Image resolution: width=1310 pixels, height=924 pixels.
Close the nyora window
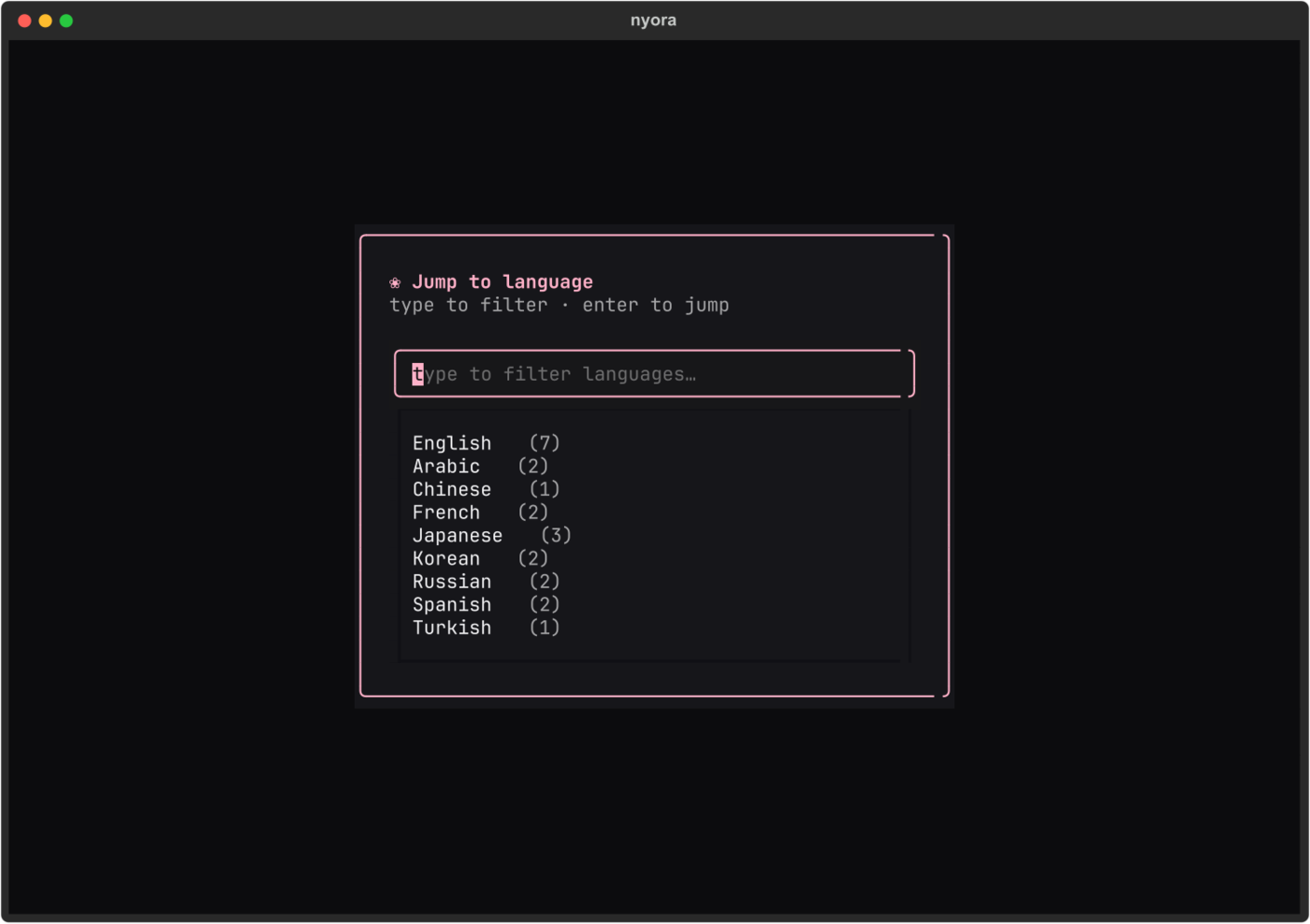pyautogui.click(x=25, y=21)
